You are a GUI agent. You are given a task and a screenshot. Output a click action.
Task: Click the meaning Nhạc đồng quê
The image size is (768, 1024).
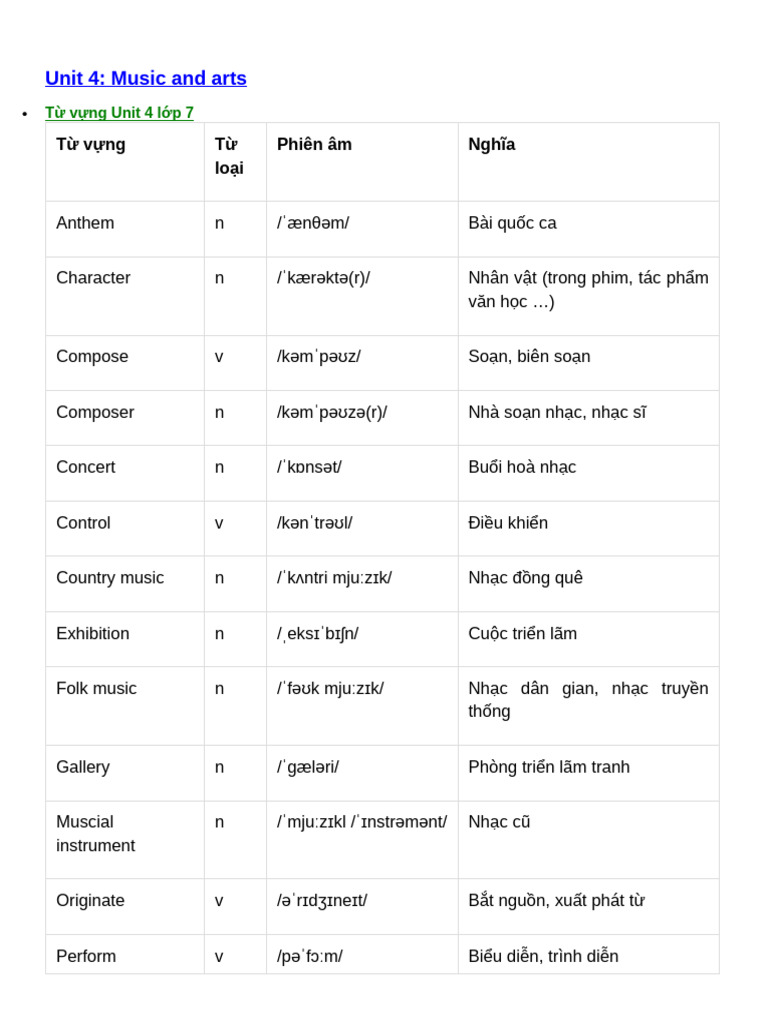(x=525, y=578)
